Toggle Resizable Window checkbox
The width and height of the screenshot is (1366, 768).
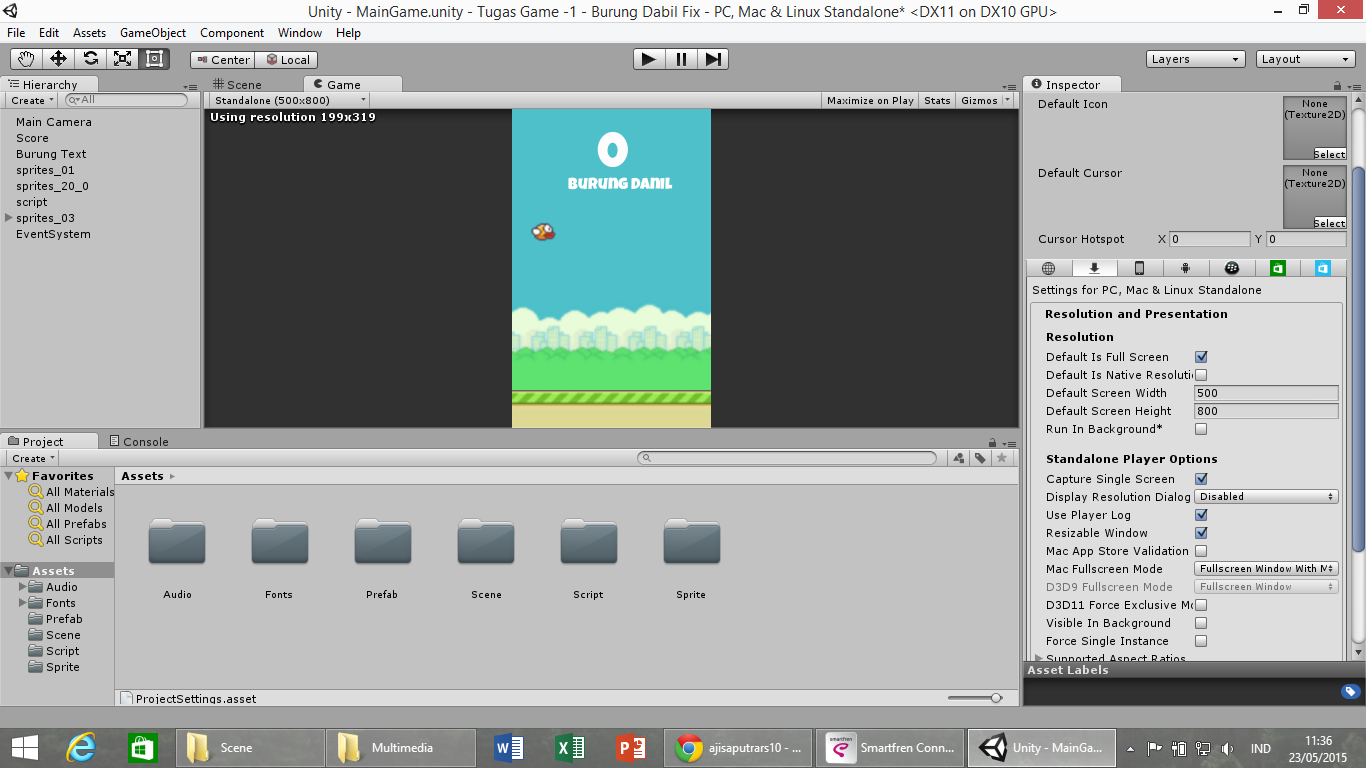pos(1201,533)
